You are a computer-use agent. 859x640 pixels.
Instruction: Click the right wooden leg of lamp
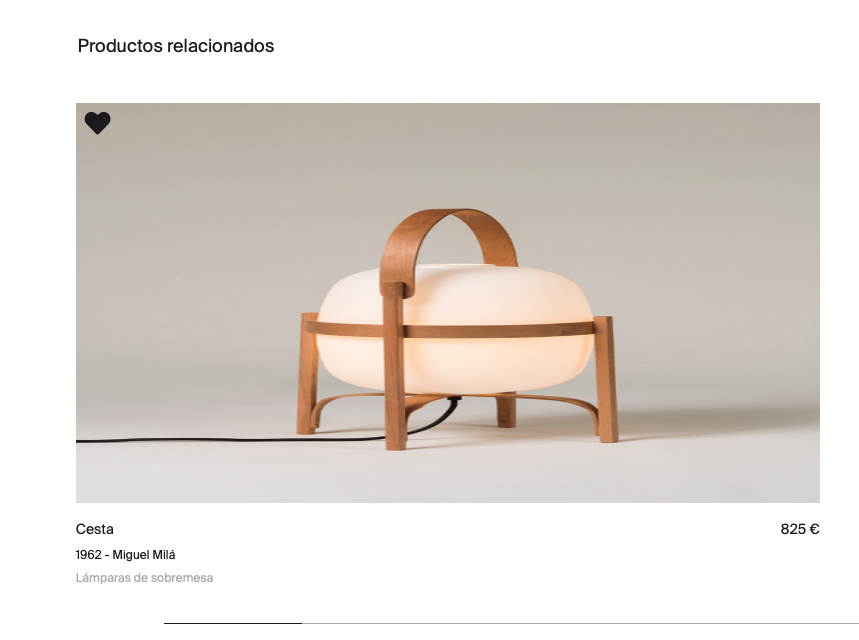coord(606,379)
